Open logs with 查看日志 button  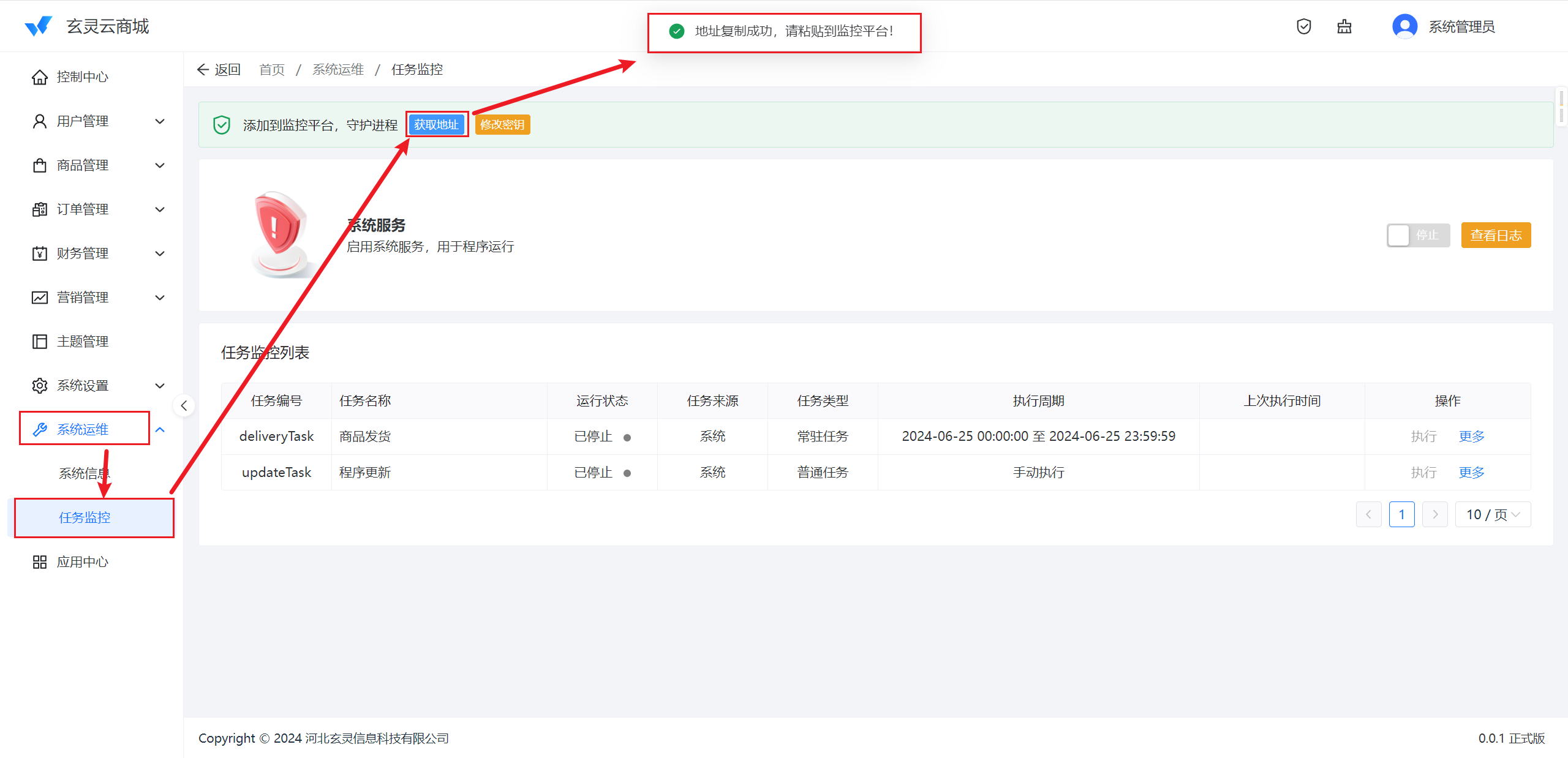pos(1495,235)
